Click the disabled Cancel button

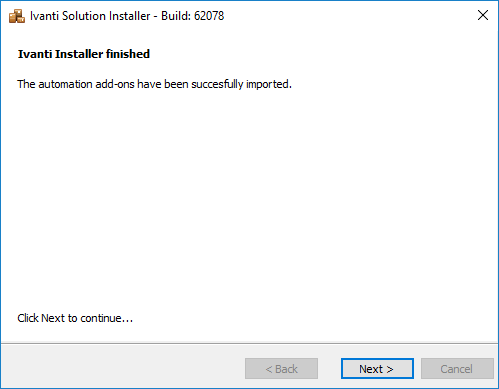pos(457,369)
